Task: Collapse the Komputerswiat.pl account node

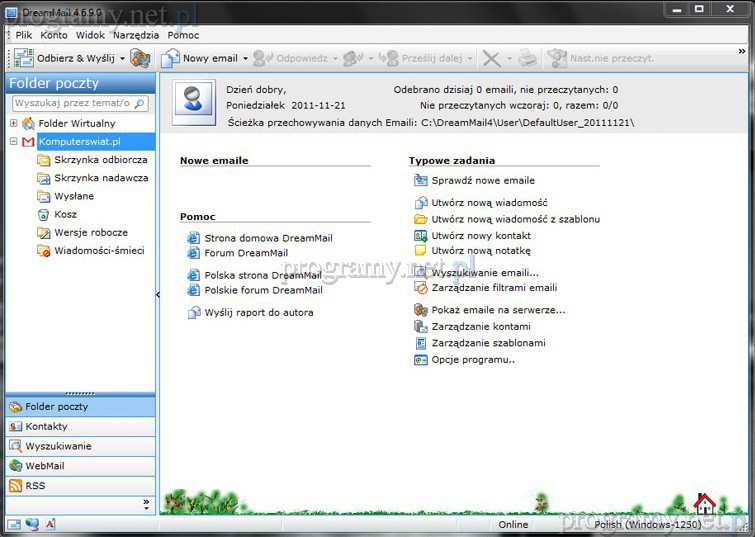Action: click(14, 142)
